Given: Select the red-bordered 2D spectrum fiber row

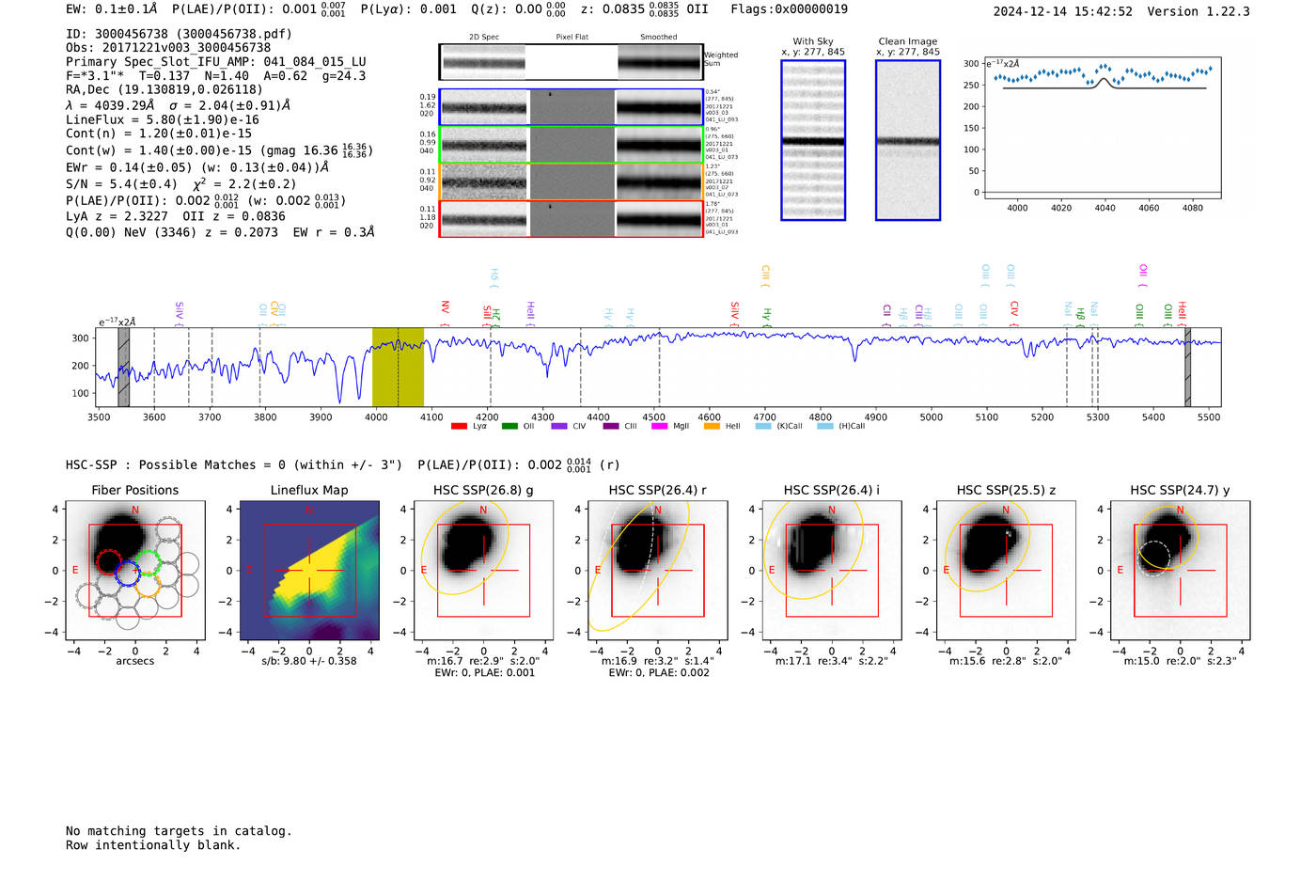Looking at the screenshot, I should pos(572,219).
